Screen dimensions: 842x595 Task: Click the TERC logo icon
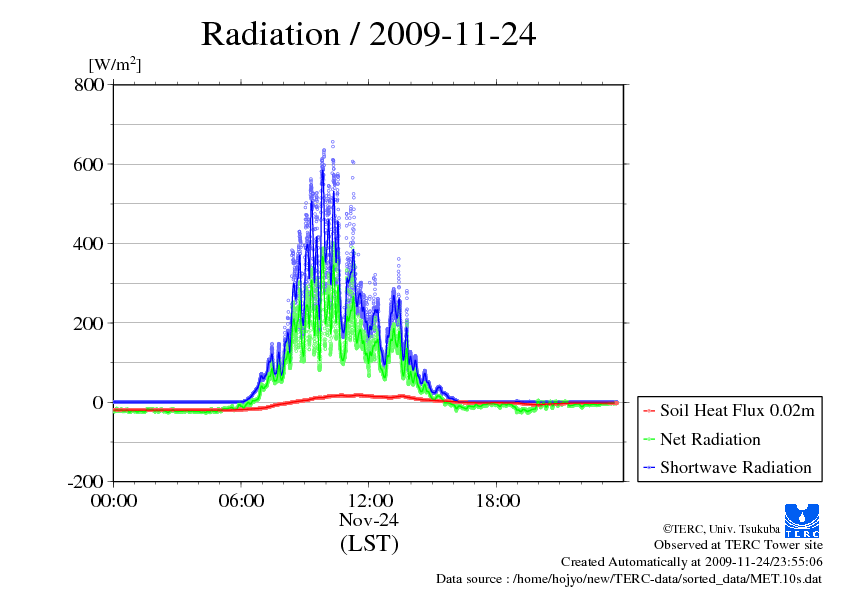[x=802, y=520]
